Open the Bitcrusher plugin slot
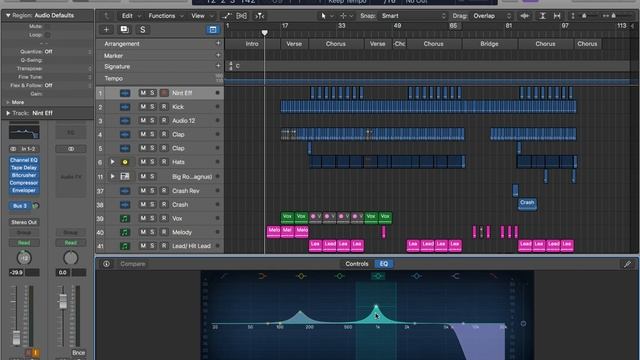 coord(24,176)
